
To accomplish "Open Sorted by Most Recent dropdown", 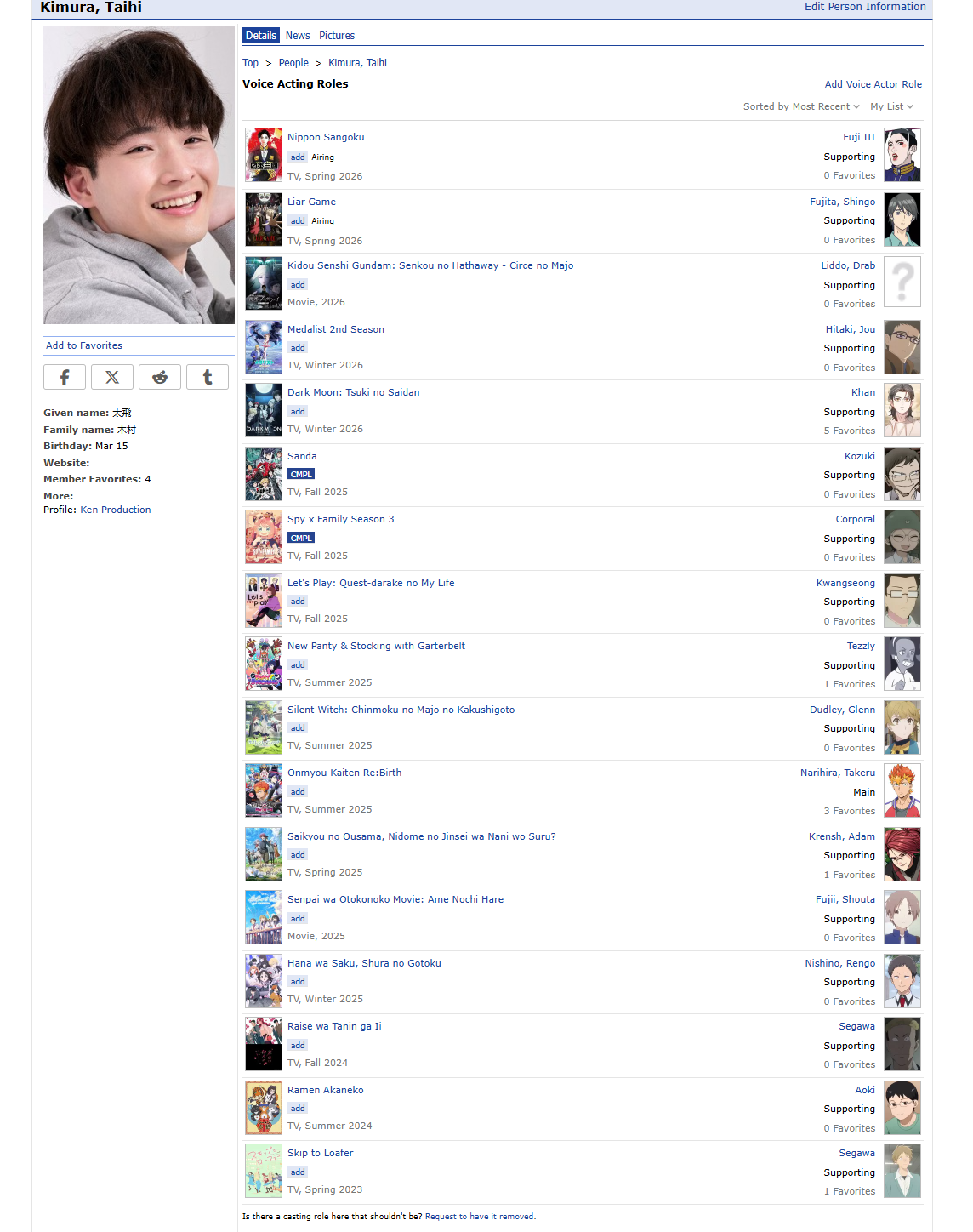I will click(x=801, y=106).
